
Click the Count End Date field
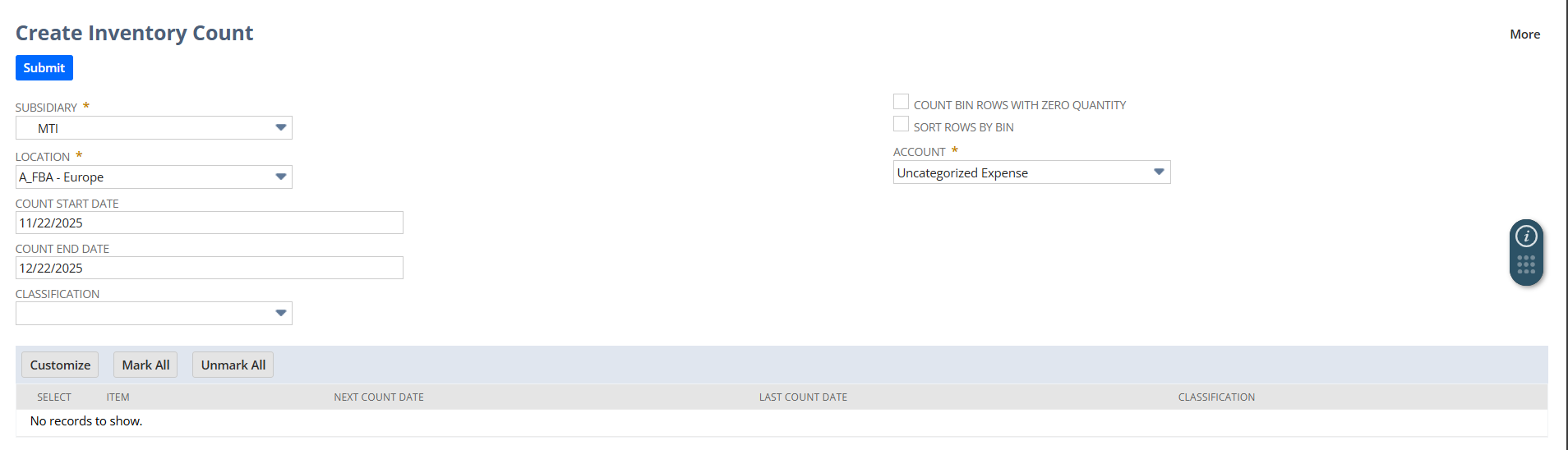coord(209,269)
